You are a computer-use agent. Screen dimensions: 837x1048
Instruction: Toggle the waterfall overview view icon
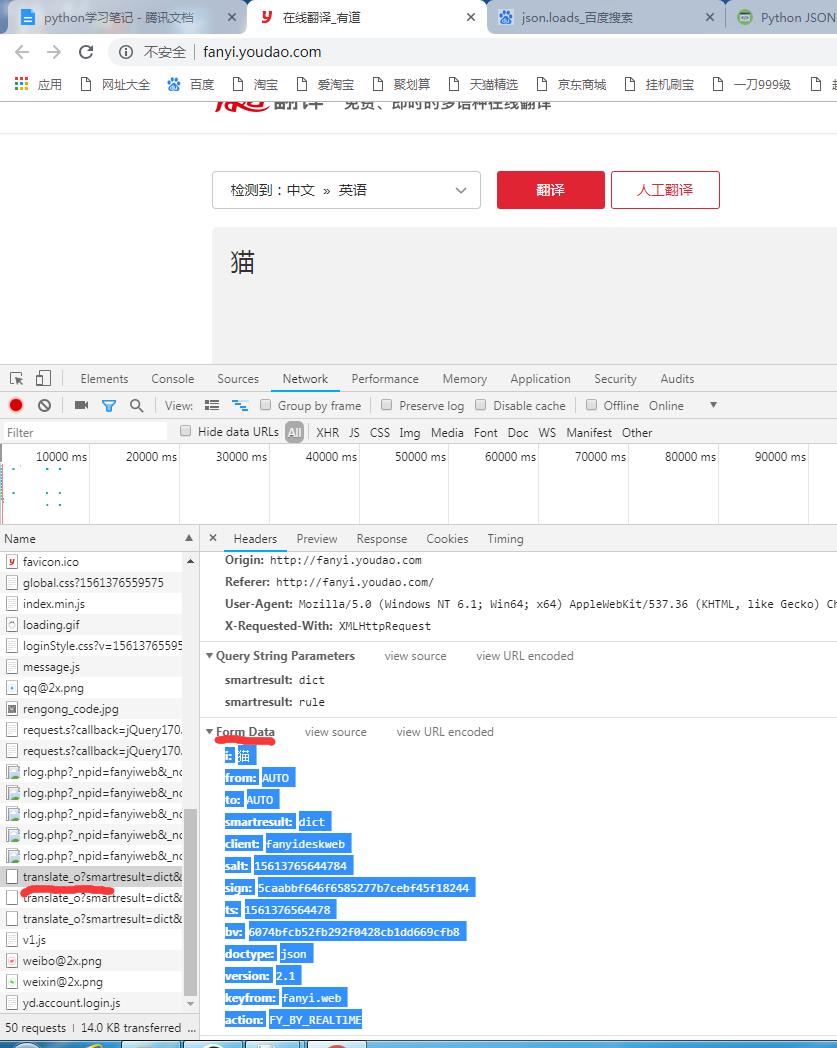[240, 405]
